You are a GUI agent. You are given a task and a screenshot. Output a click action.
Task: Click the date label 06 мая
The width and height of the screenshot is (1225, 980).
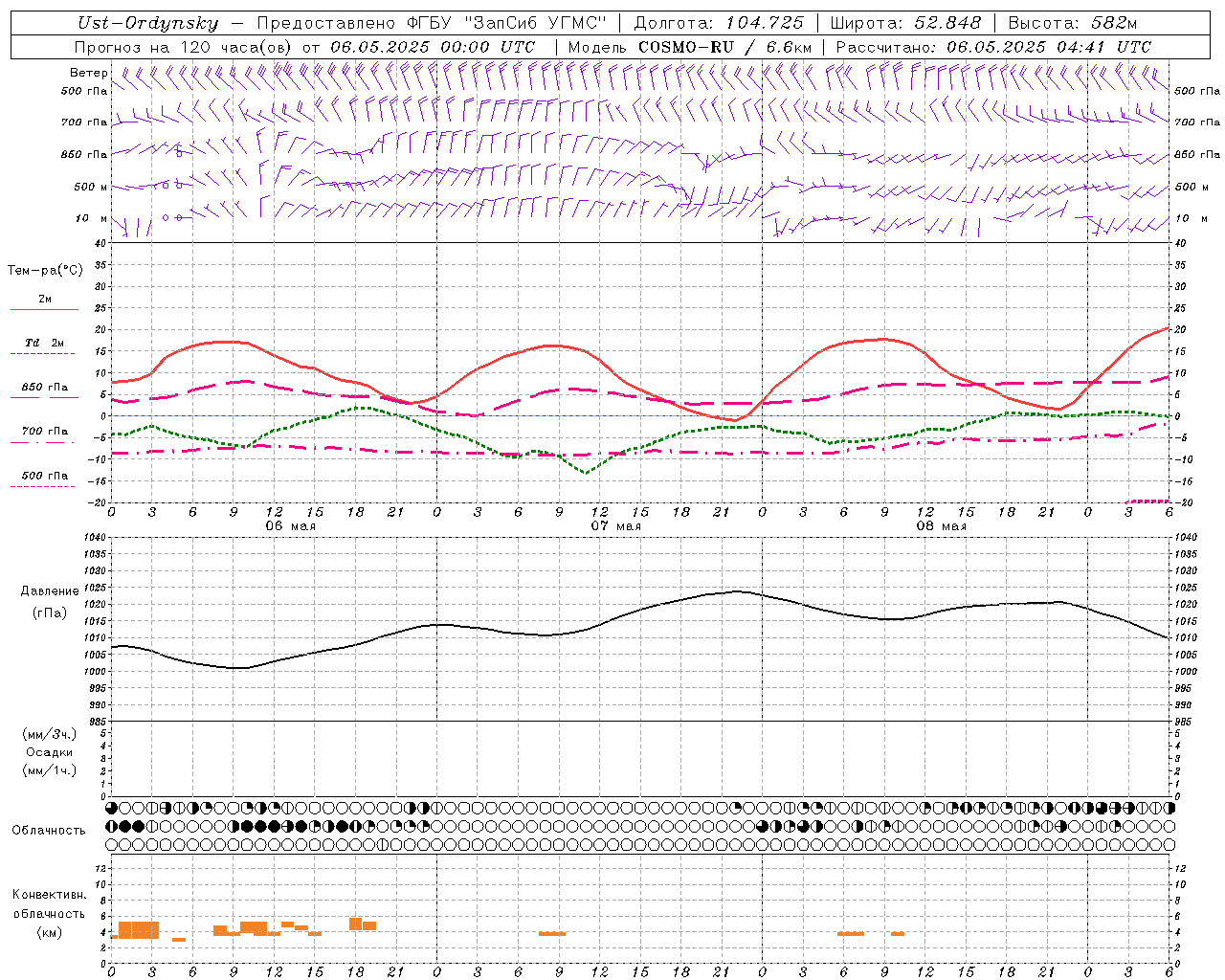(290, 526)
